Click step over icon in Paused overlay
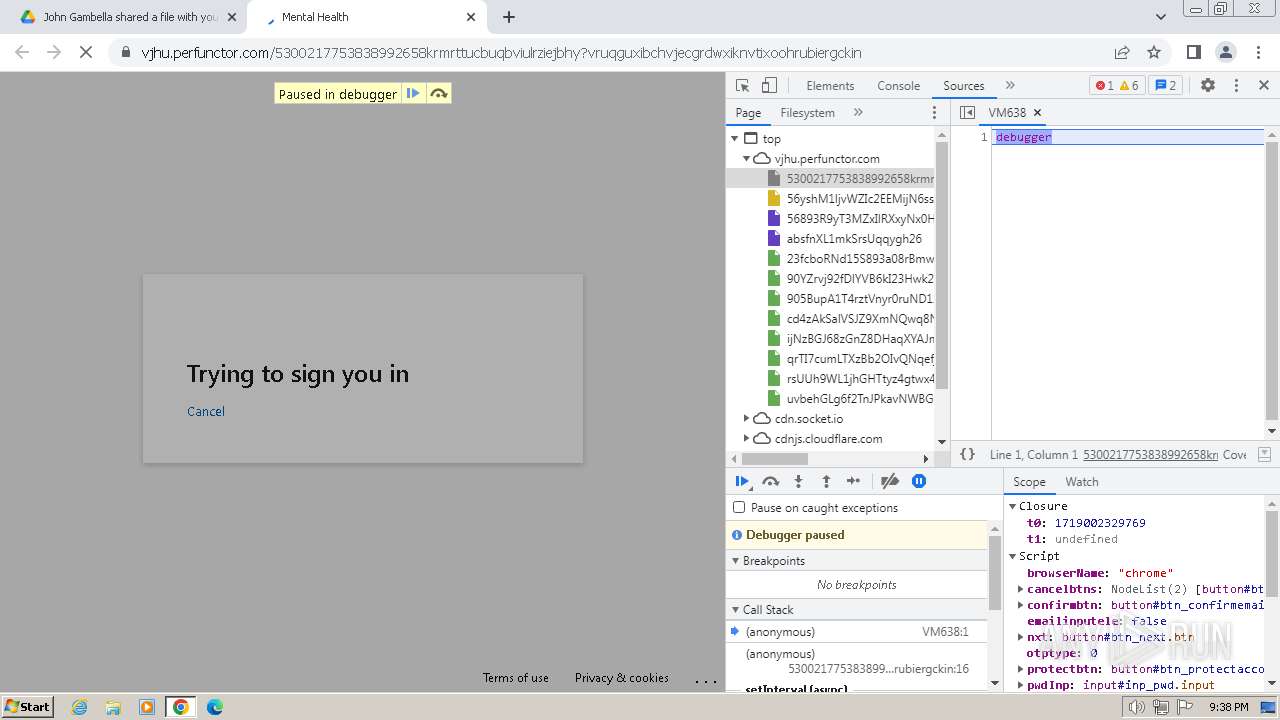 438,93
